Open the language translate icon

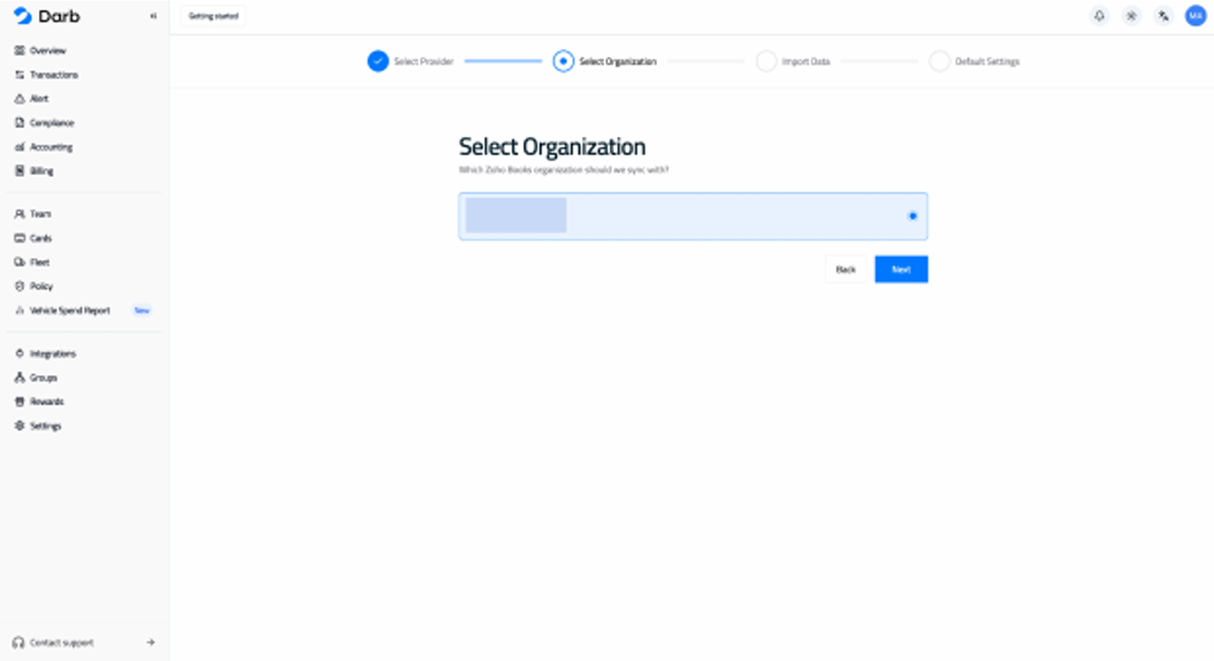1163,16
